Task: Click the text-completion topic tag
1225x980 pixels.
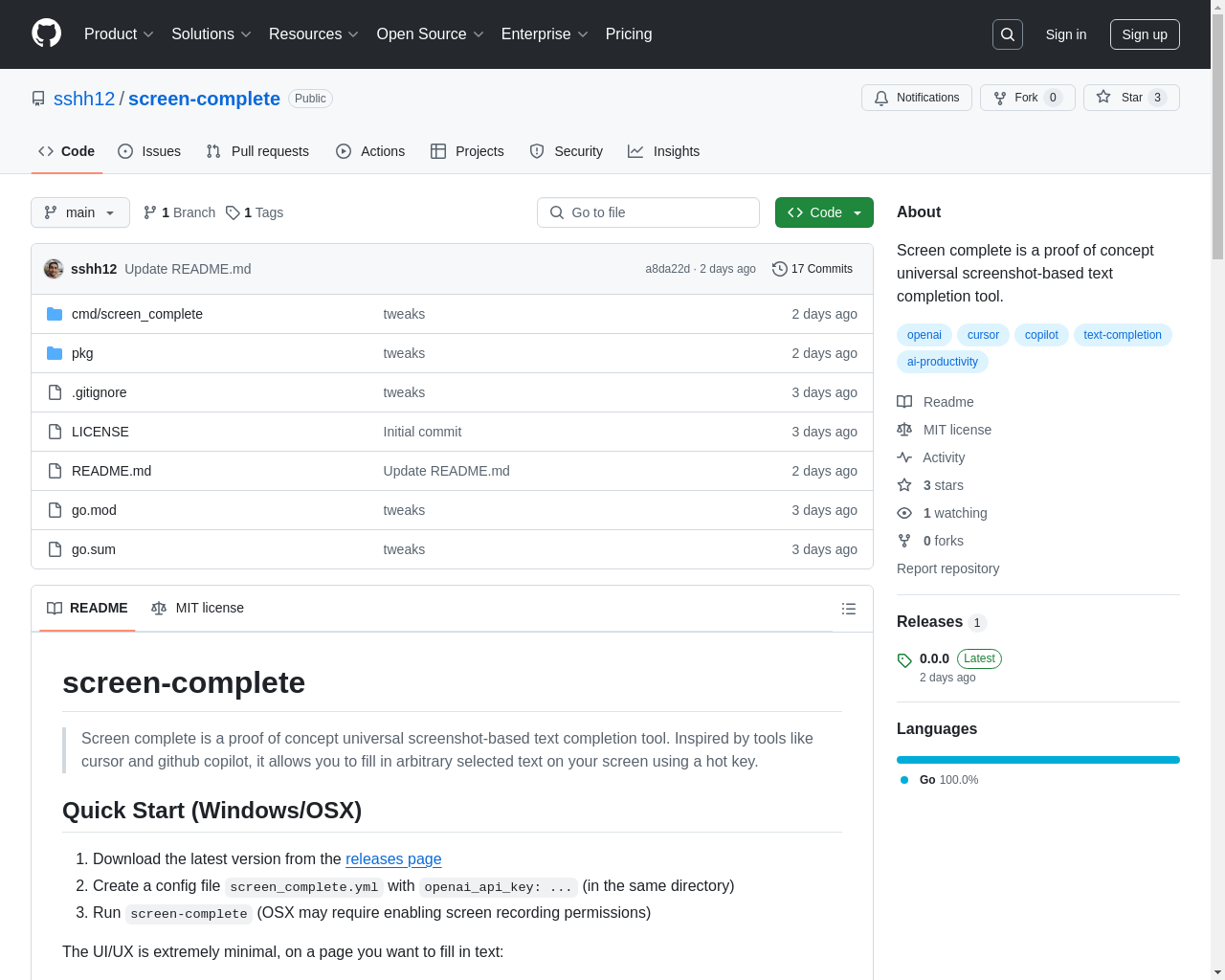Action: 1123,335
